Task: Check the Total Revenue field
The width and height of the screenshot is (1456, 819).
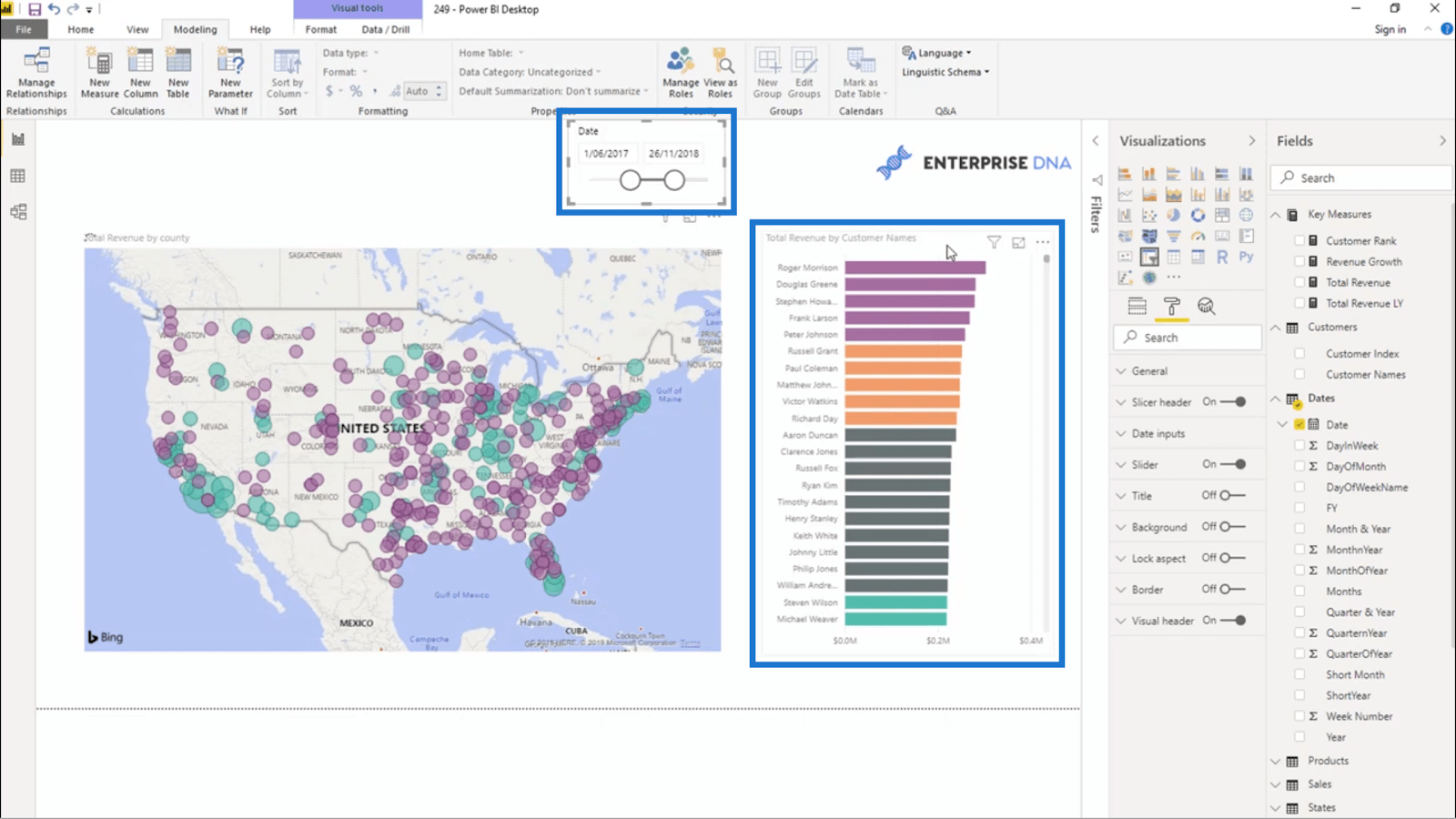Action: tap(1299, 283)
